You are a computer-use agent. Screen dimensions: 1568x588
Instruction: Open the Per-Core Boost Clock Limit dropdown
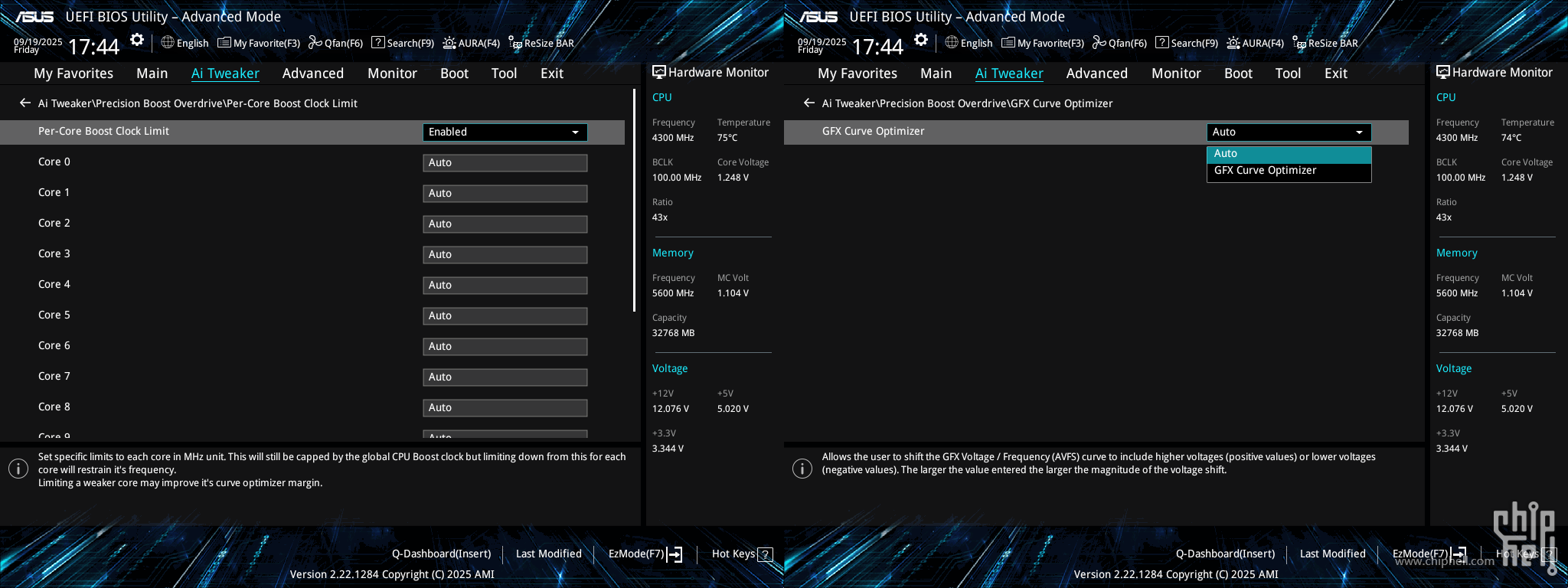click(x=505, y=132)
